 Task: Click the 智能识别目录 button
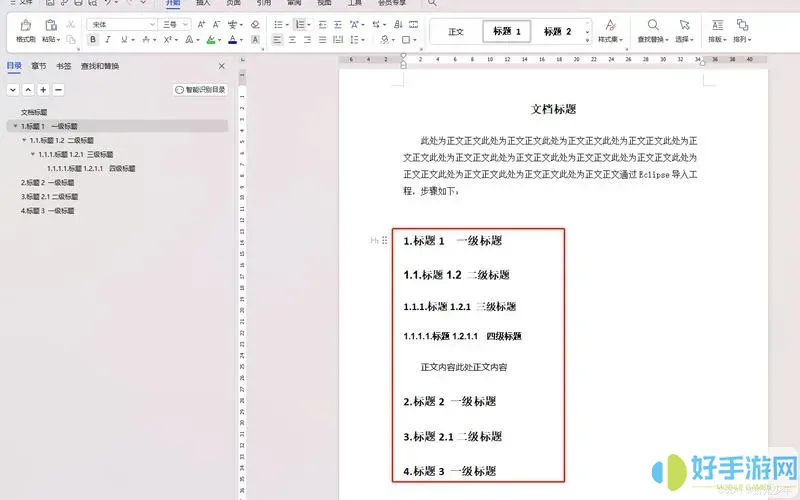point(200,90)
